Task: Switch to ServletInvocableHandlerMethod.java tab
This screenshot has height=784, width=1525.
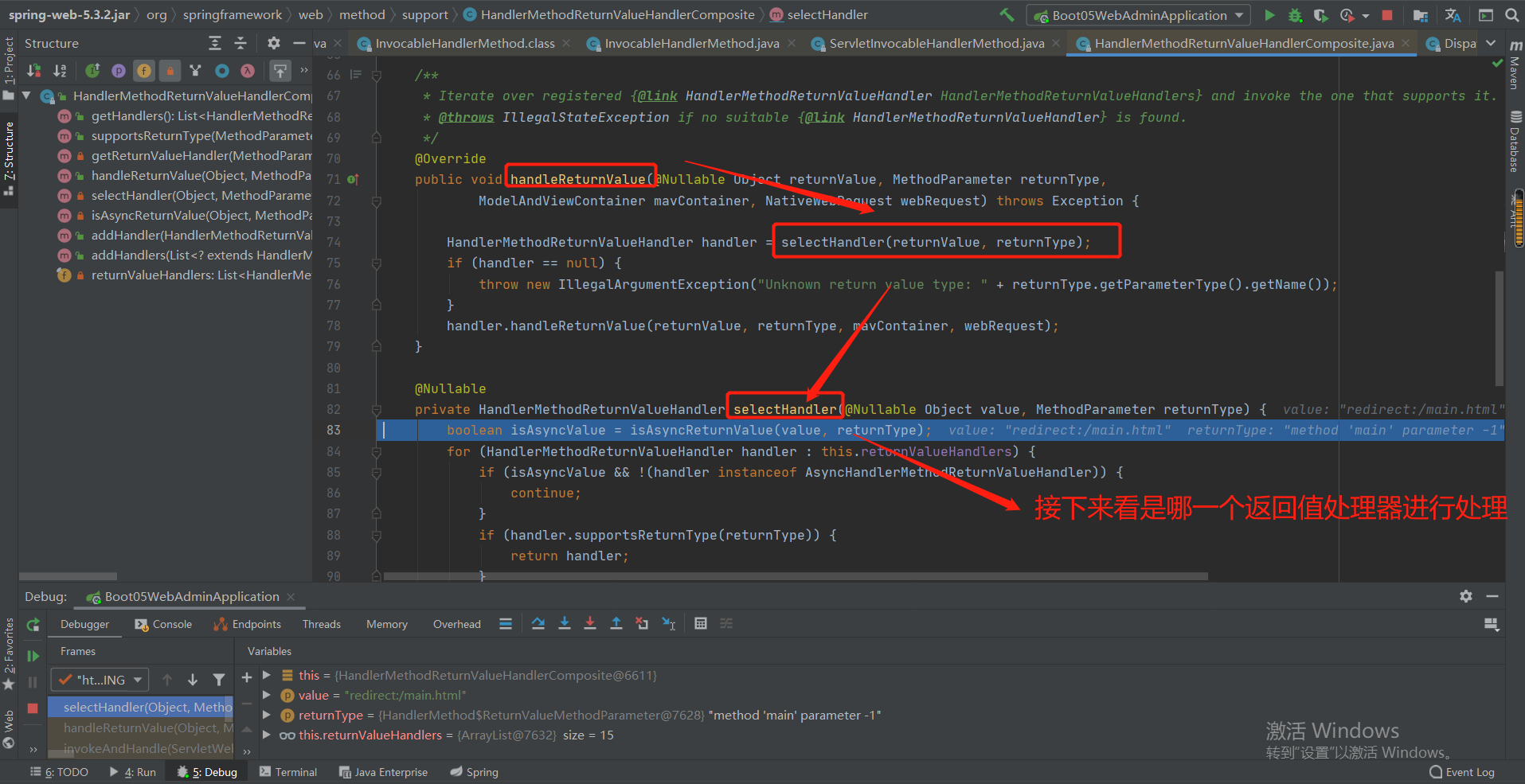Action: click(937, 43)
